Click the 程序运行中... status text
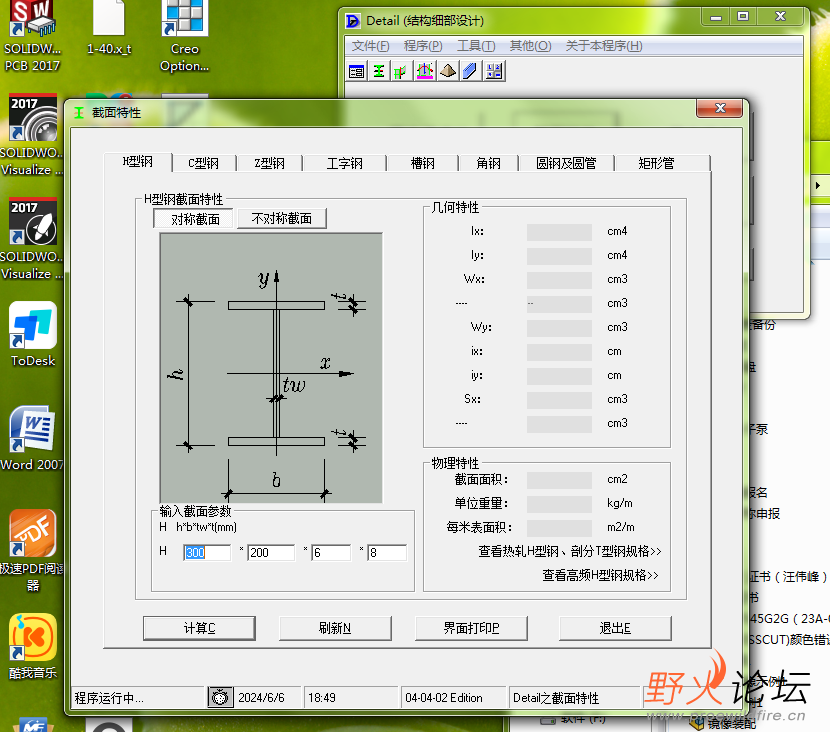The width and height of the screenshot is (830, 732). point(109,698)
